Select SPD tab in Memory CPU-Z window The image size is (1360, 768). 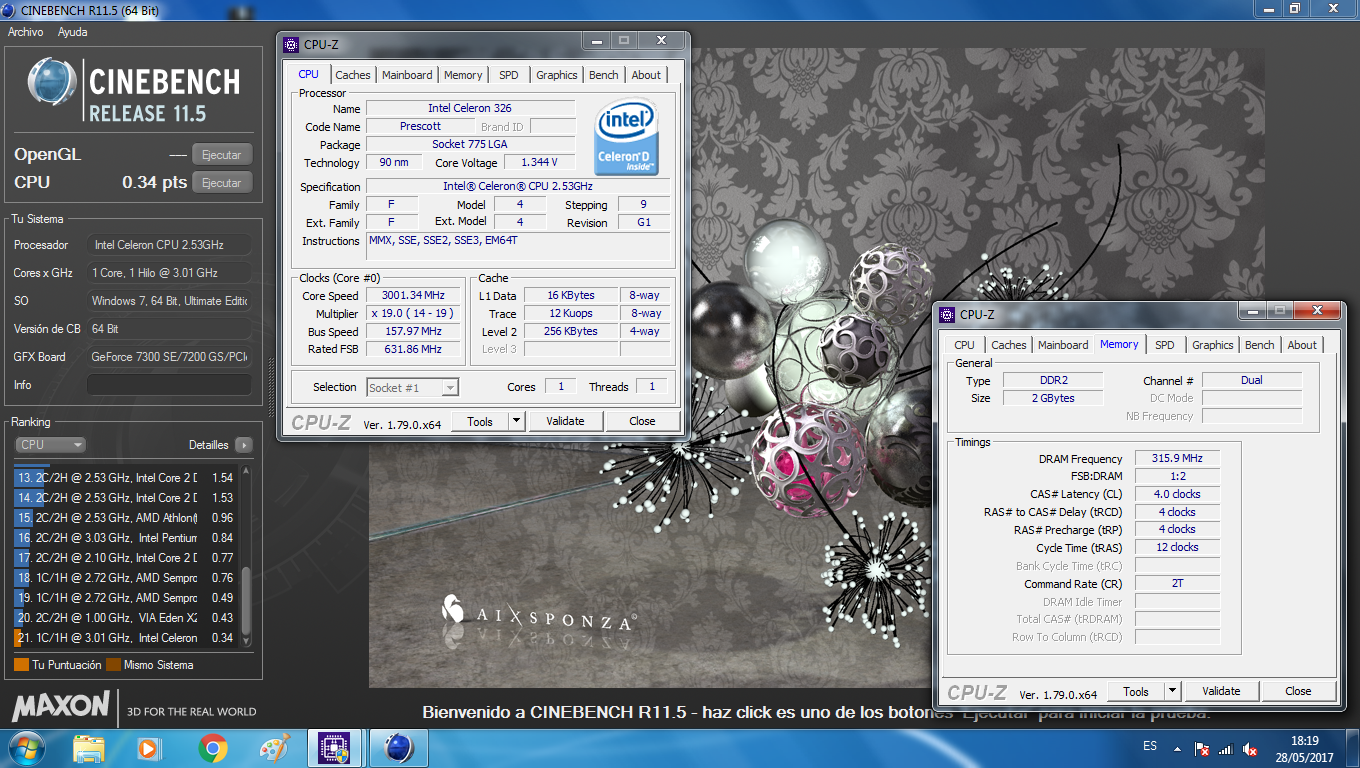1165,345
